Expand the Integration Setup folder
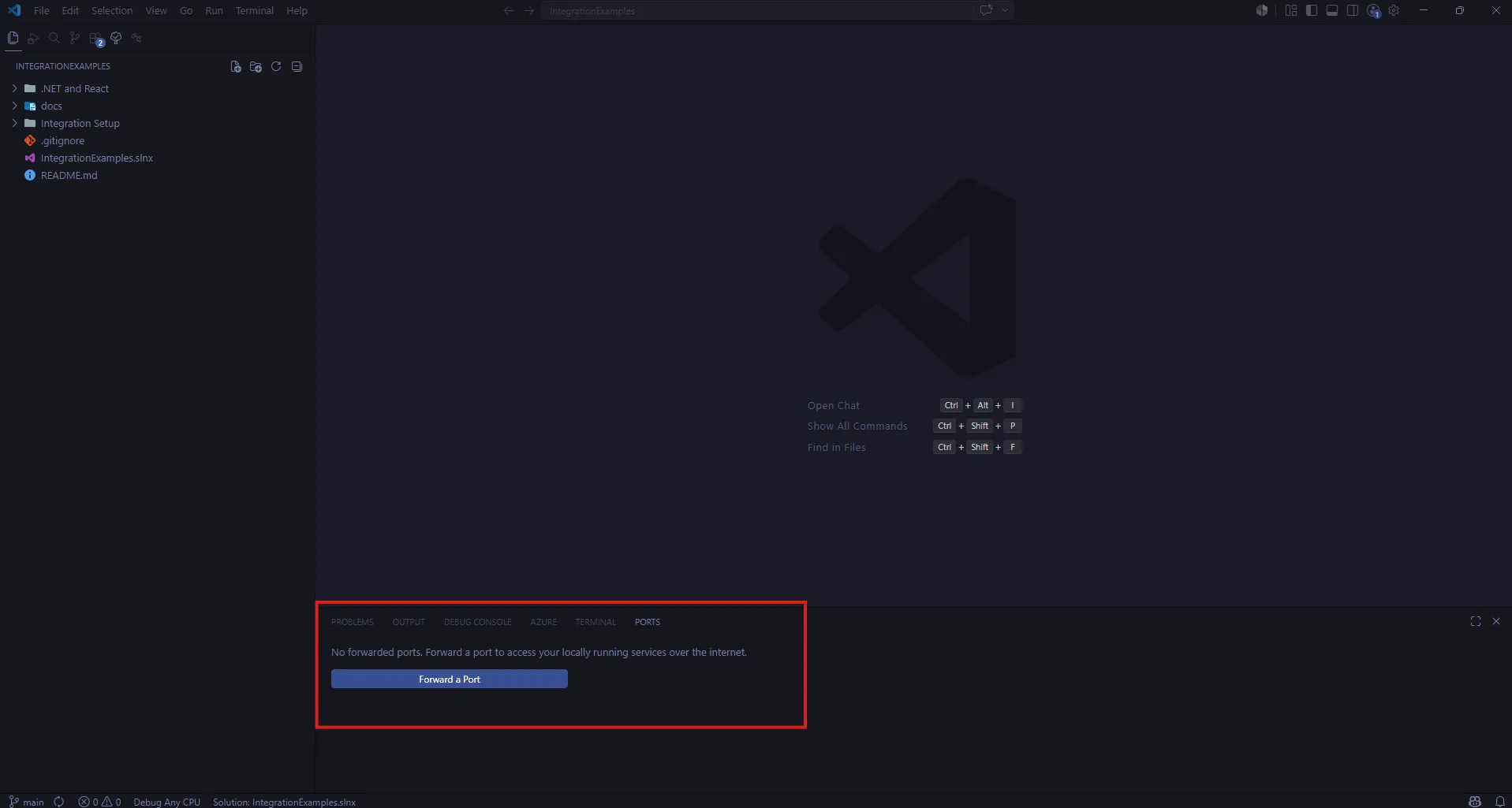Viewport: 1512px width, 808px height. coord(158,123)
